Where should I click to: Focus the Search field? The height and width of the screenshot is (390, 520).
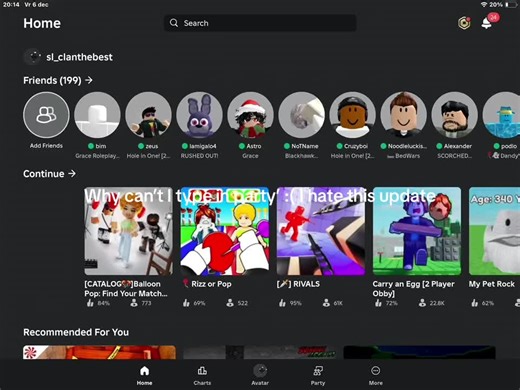260,23
